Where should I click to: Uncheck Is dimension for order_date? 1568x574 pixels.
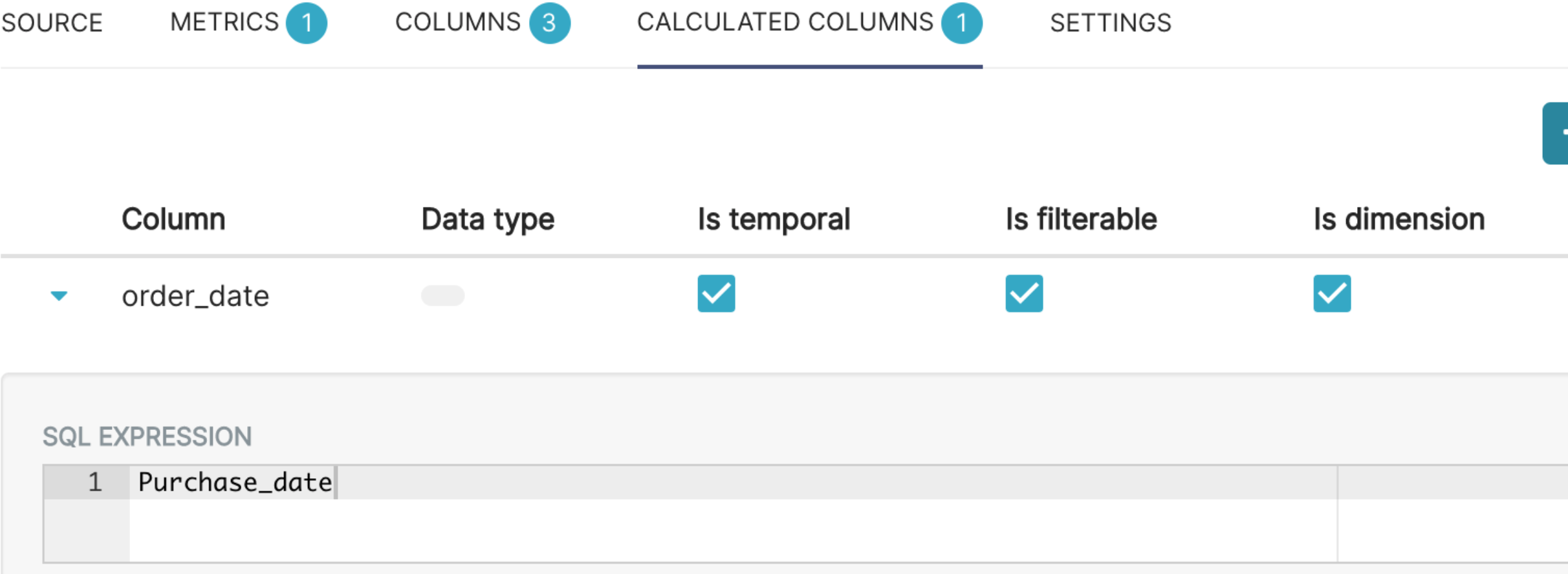(x=1332, y=294)
